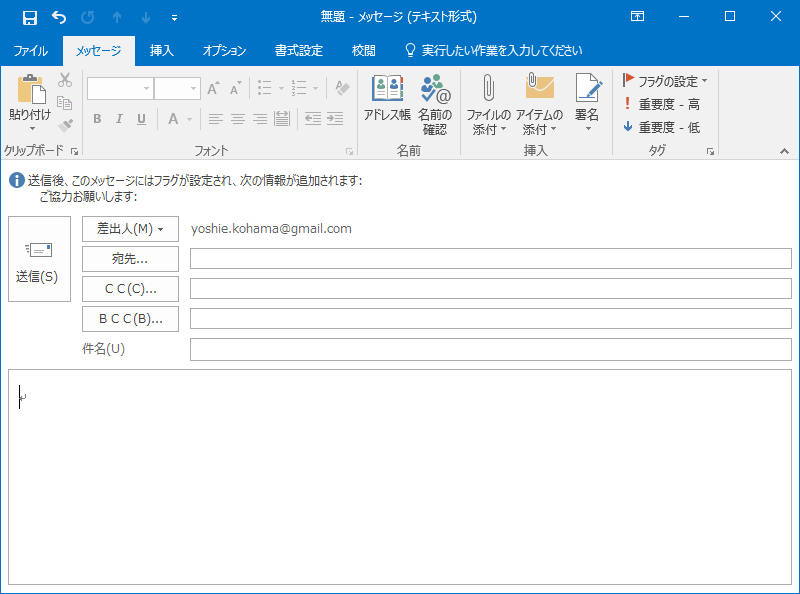This screenshot has height=594, width=800.
Task: Click the Redo icon in the title bar
Action: tap(88, 17)
